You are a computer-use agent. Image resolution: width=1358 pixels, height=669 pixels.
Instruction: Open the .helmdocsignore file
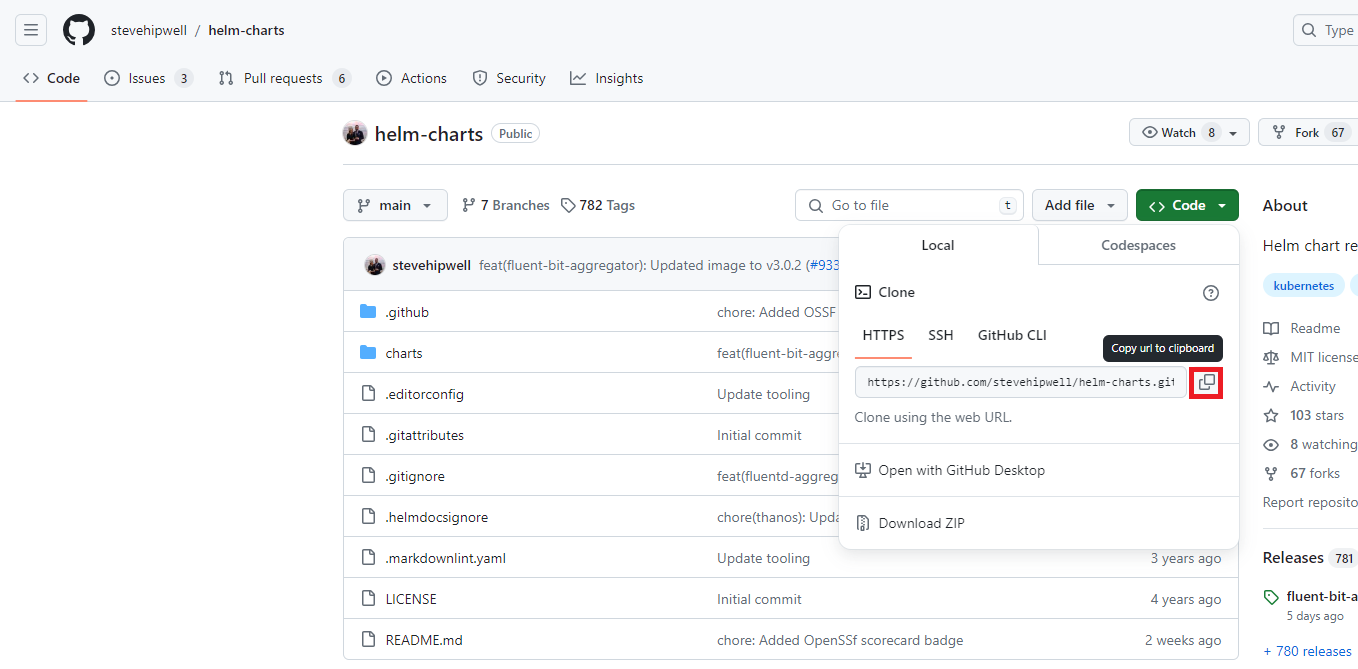pyautogui.click(x=437, y=517)
